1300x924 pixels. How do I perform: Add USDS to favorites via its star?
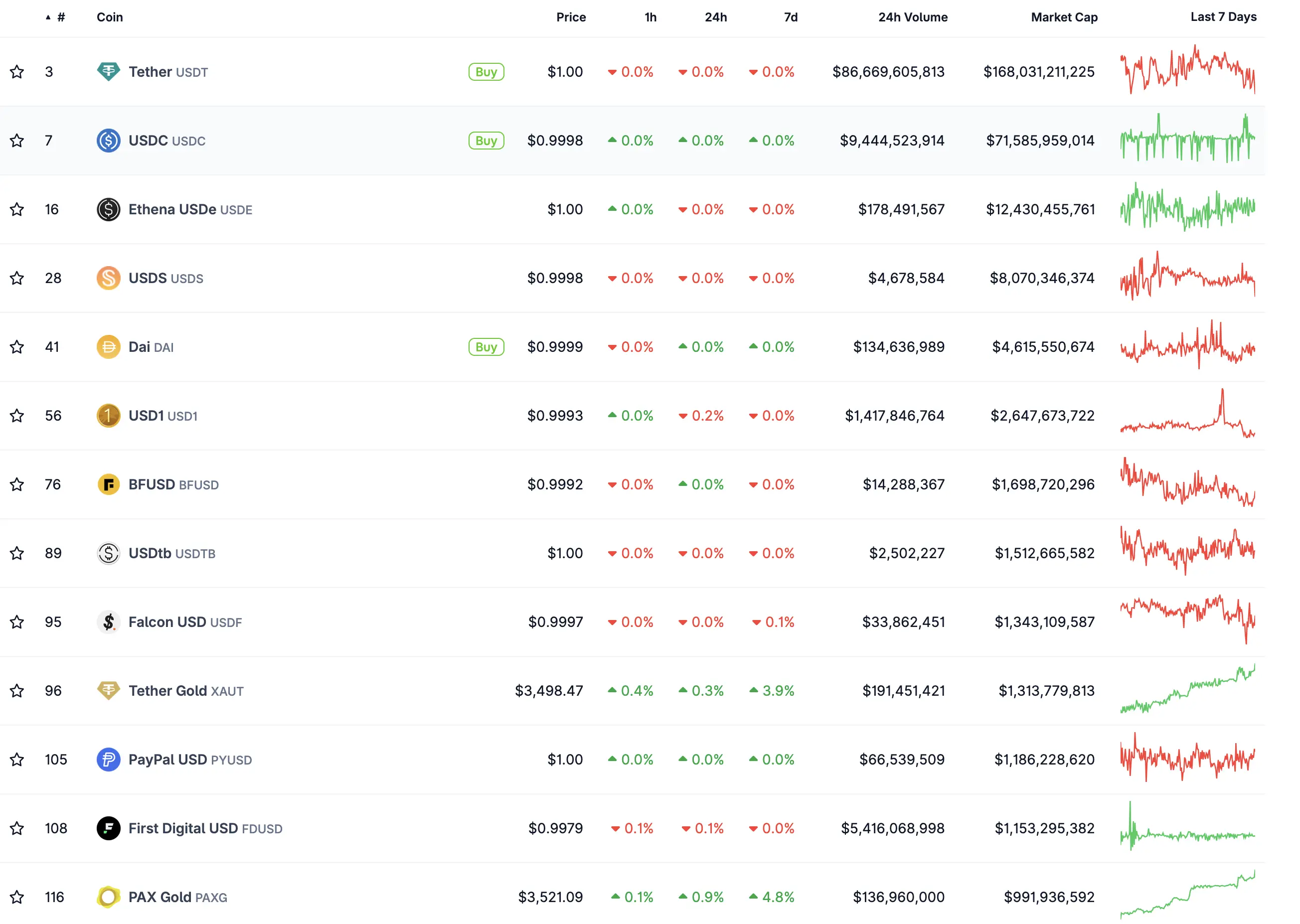pyautogui.click(x=17, y=278)
